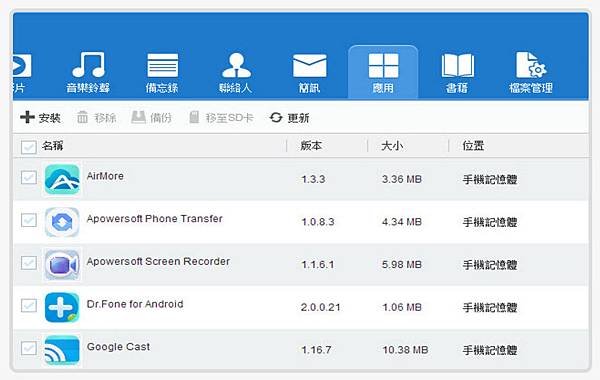The image size is (600, 380).
Task: Click the Apowersoft Phone Transfer app icon
Action: click(x=62, y=222)
